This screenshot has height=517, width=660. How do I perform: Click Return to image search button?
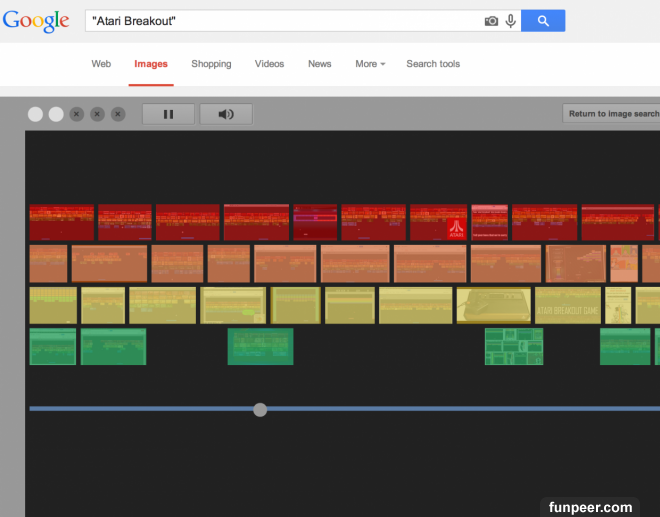[612, 114]
